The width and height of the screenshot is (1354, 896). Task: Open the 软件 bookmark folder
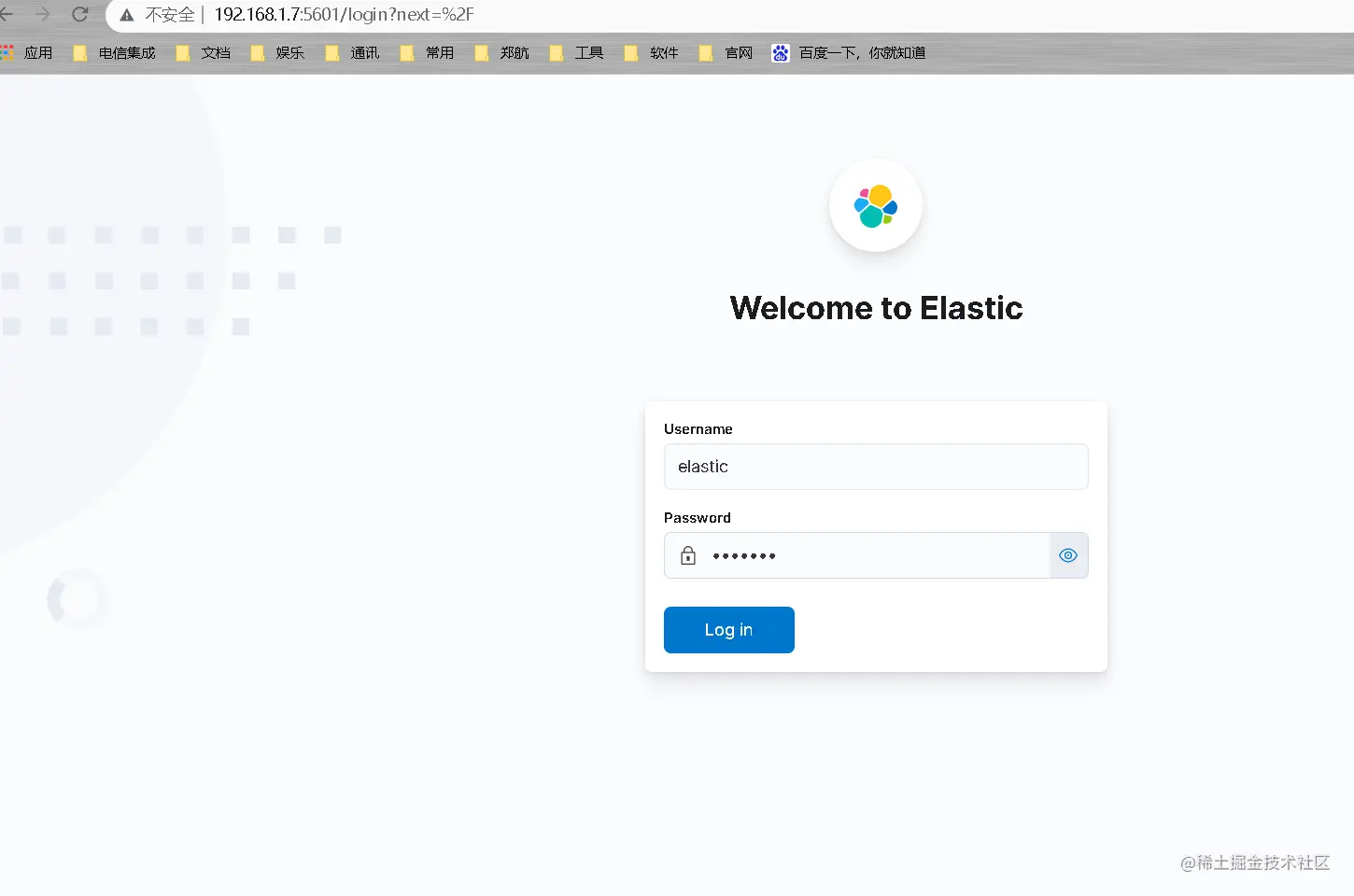tap(652, 53)
